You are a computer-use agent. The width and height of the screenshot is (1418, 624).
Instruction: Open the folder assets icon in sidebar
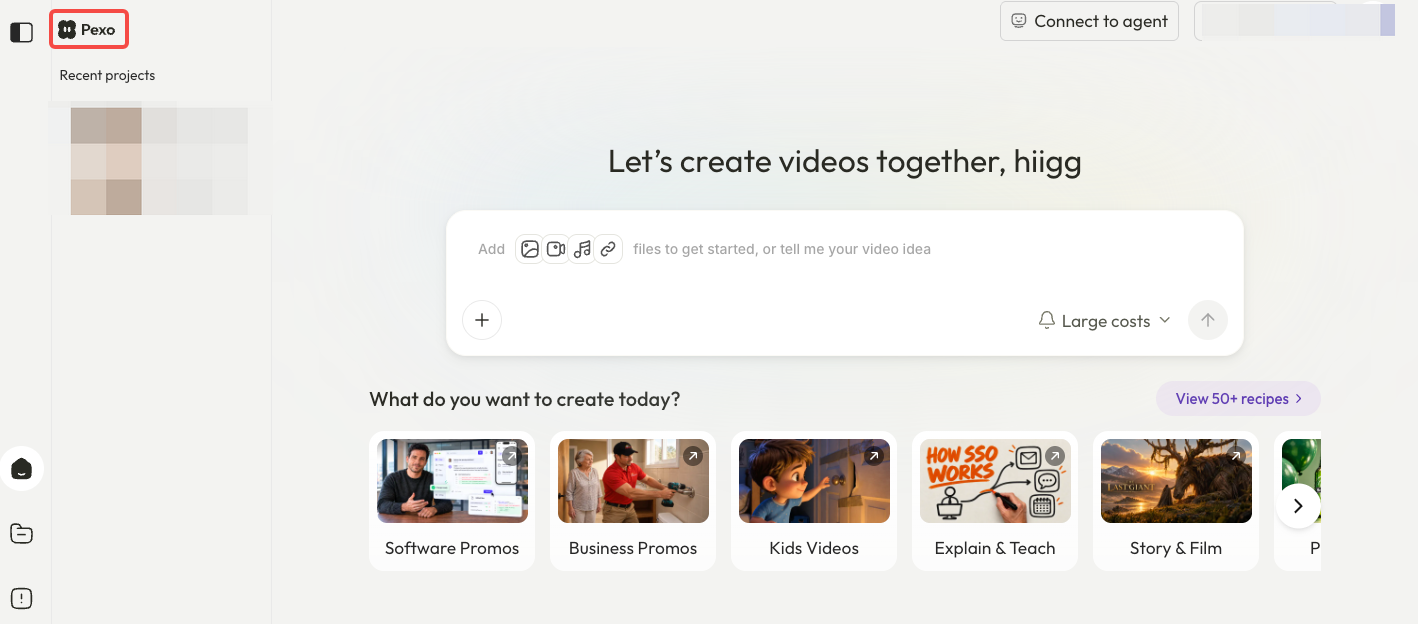point(21,534)
